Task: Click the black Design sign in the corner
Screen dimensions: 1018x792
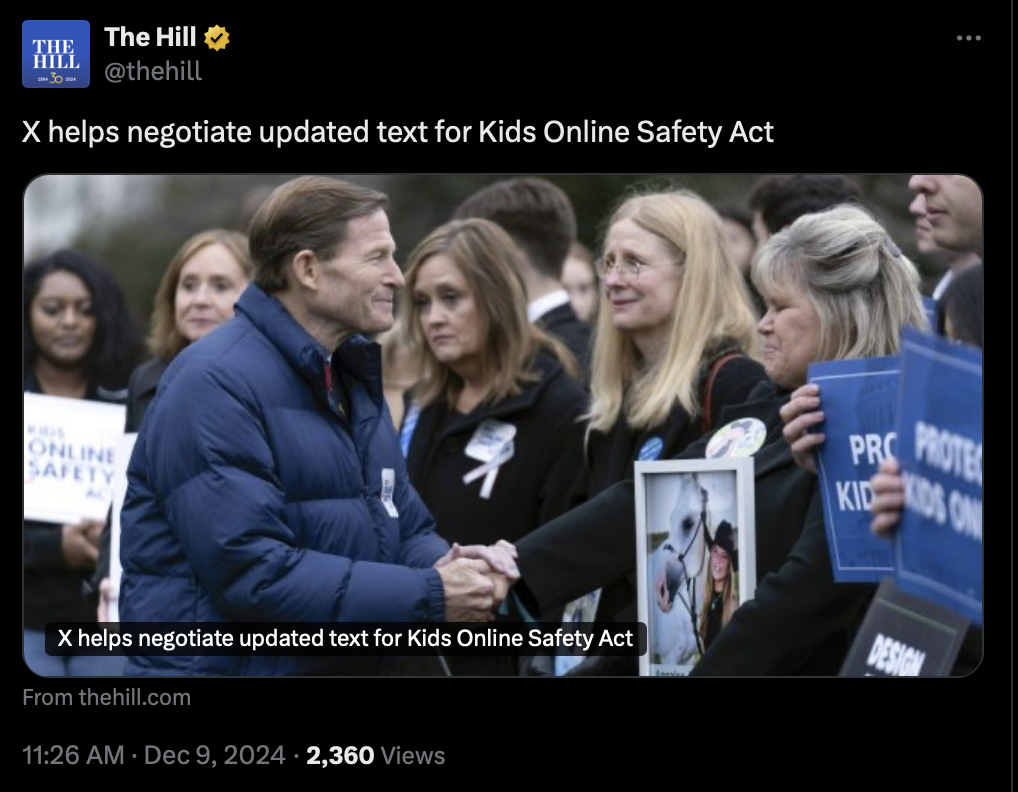Action: click(x=904, y=633)
